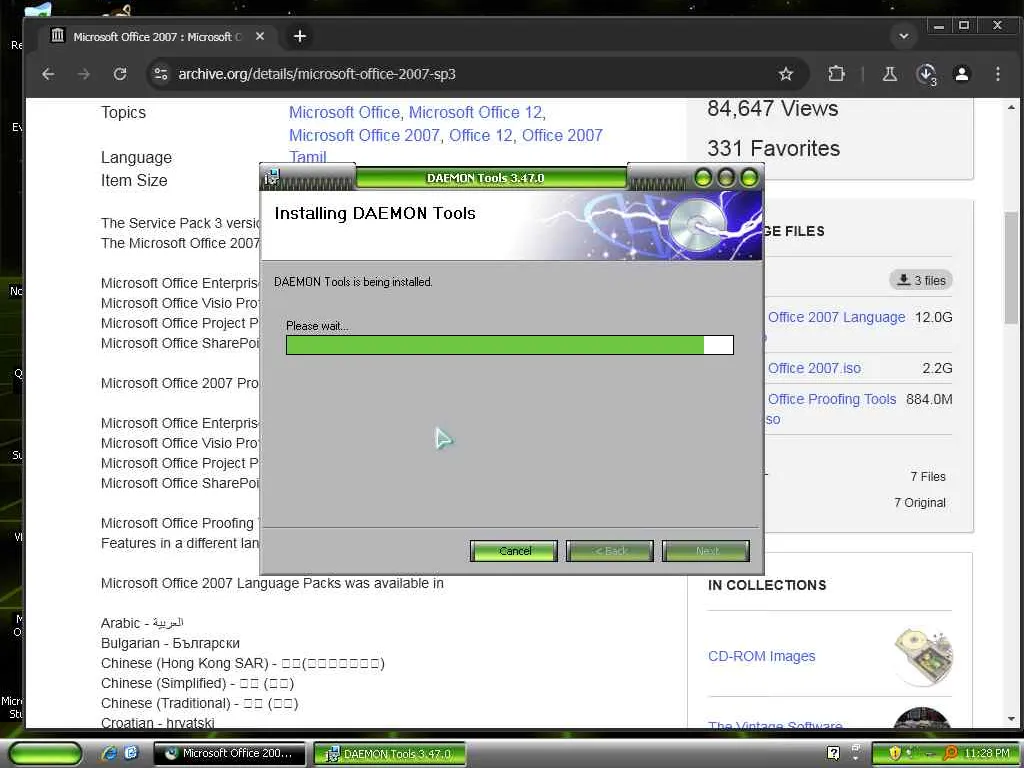Click the Bulgarian language line
Viewport: 1024px width, 768px height.
170,643
